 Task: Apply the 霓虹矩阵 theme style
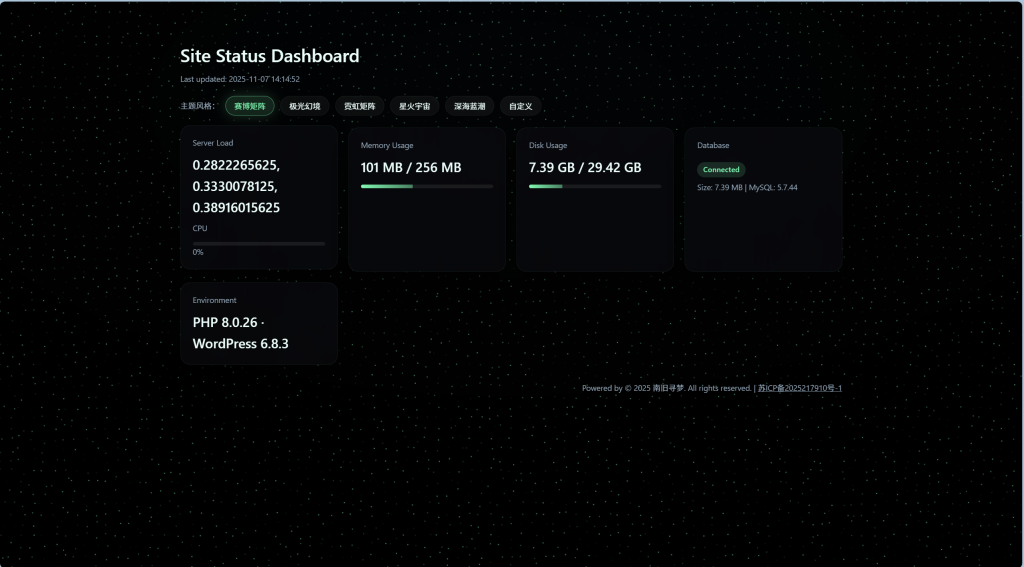pos(359,106)
